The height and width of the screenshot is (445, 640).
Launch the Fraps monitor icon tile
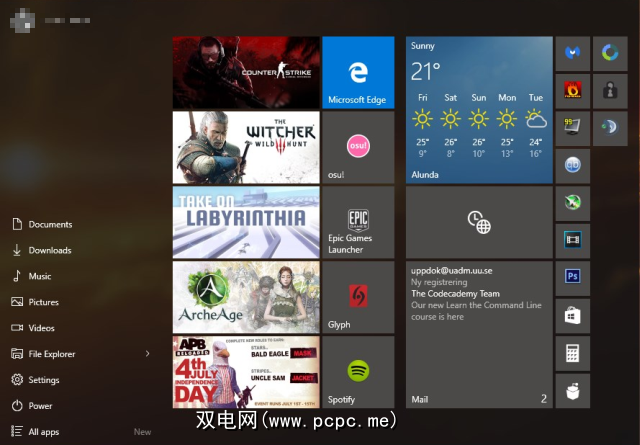573,128
